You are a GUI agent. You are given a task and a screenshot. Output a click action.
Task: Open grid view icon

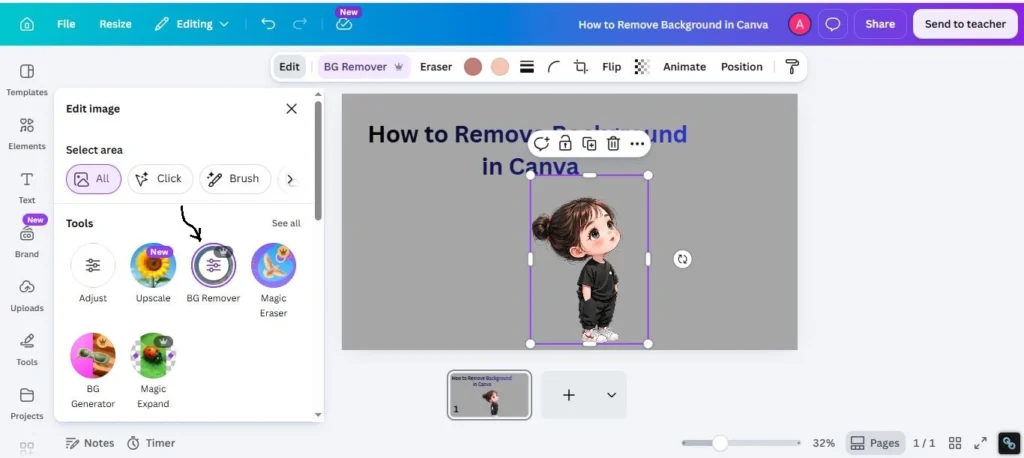coord(955,443)
